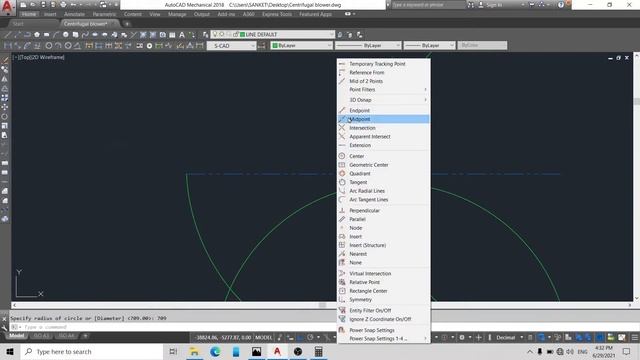This screenshot has width=640, height=360.
Task: Choose Endpoint object snap
Action: click(383, 111)
